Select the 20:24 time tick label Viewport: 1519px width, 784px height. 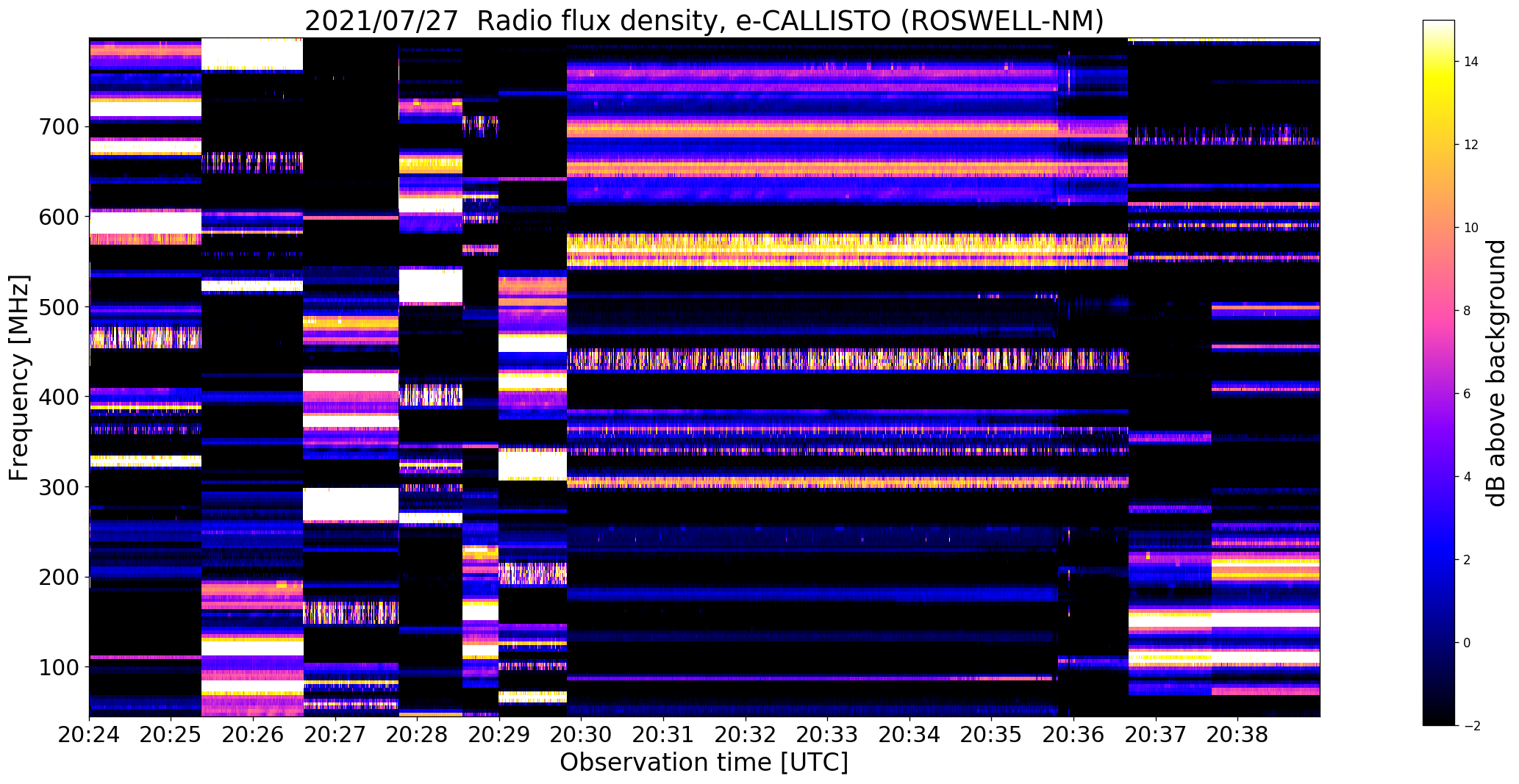89,735
